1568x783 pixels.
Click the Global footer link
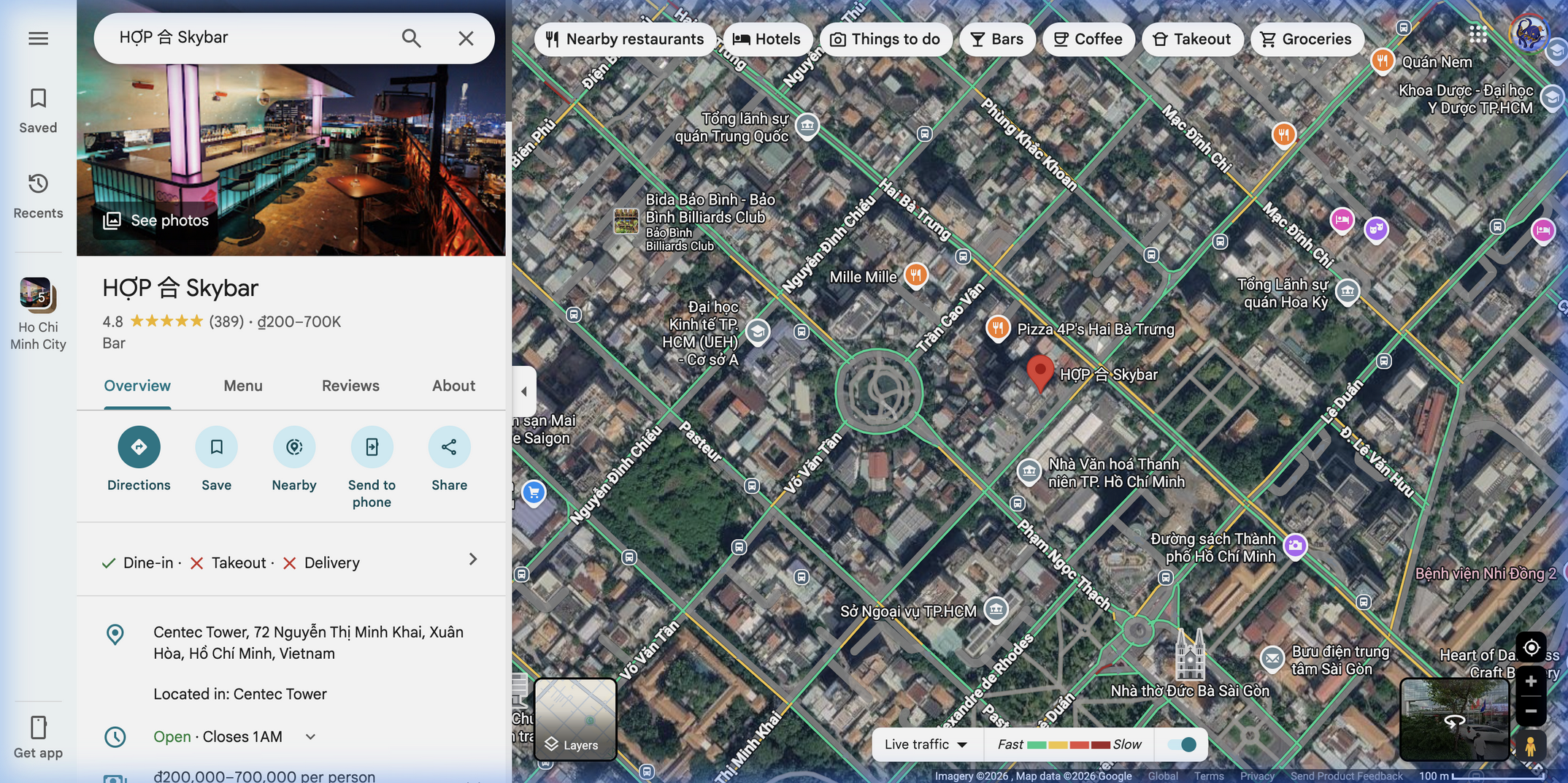1163,776
